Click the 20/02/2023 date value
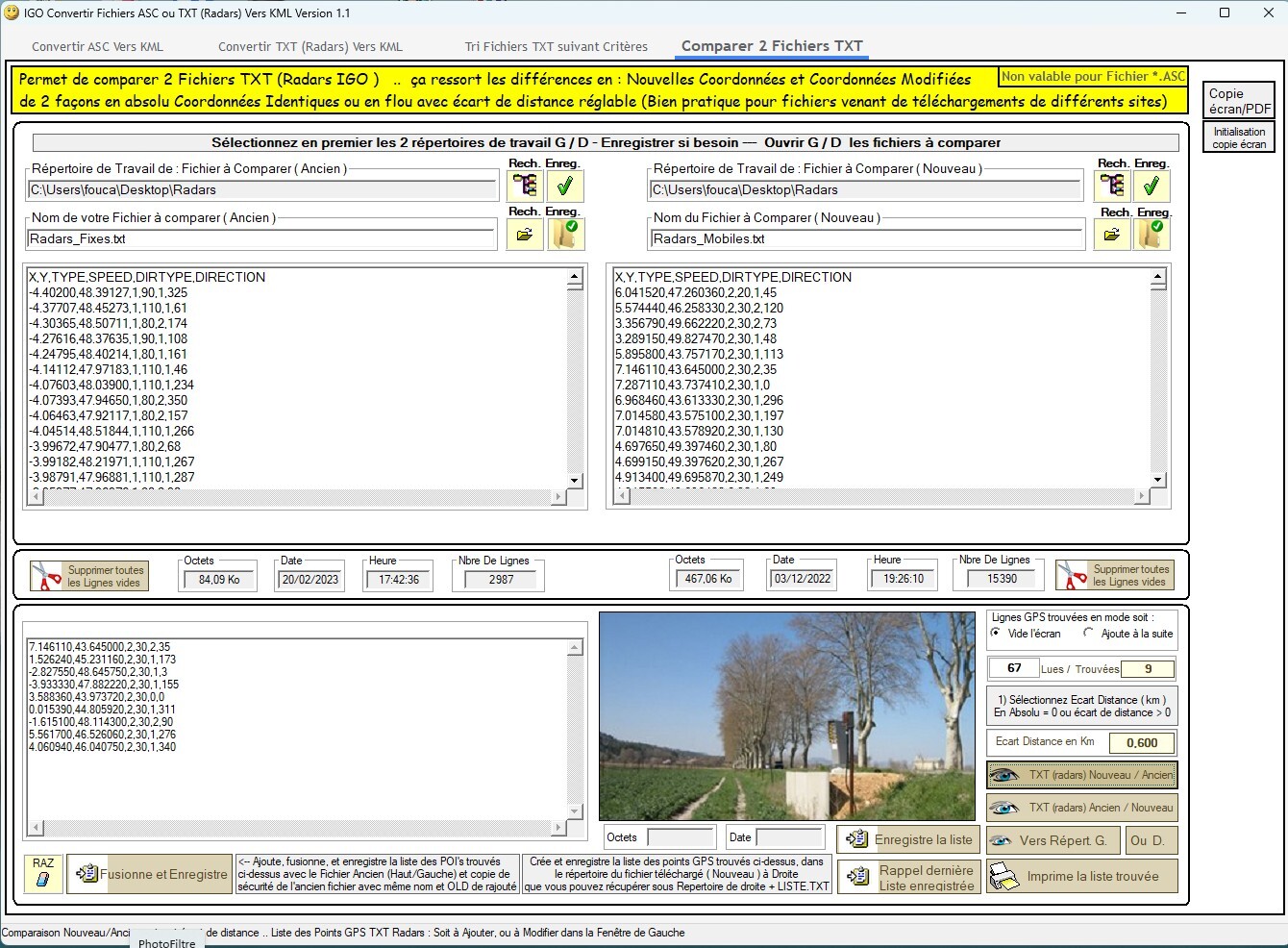Screen dimensions: 1288x948 pos(310,580)
